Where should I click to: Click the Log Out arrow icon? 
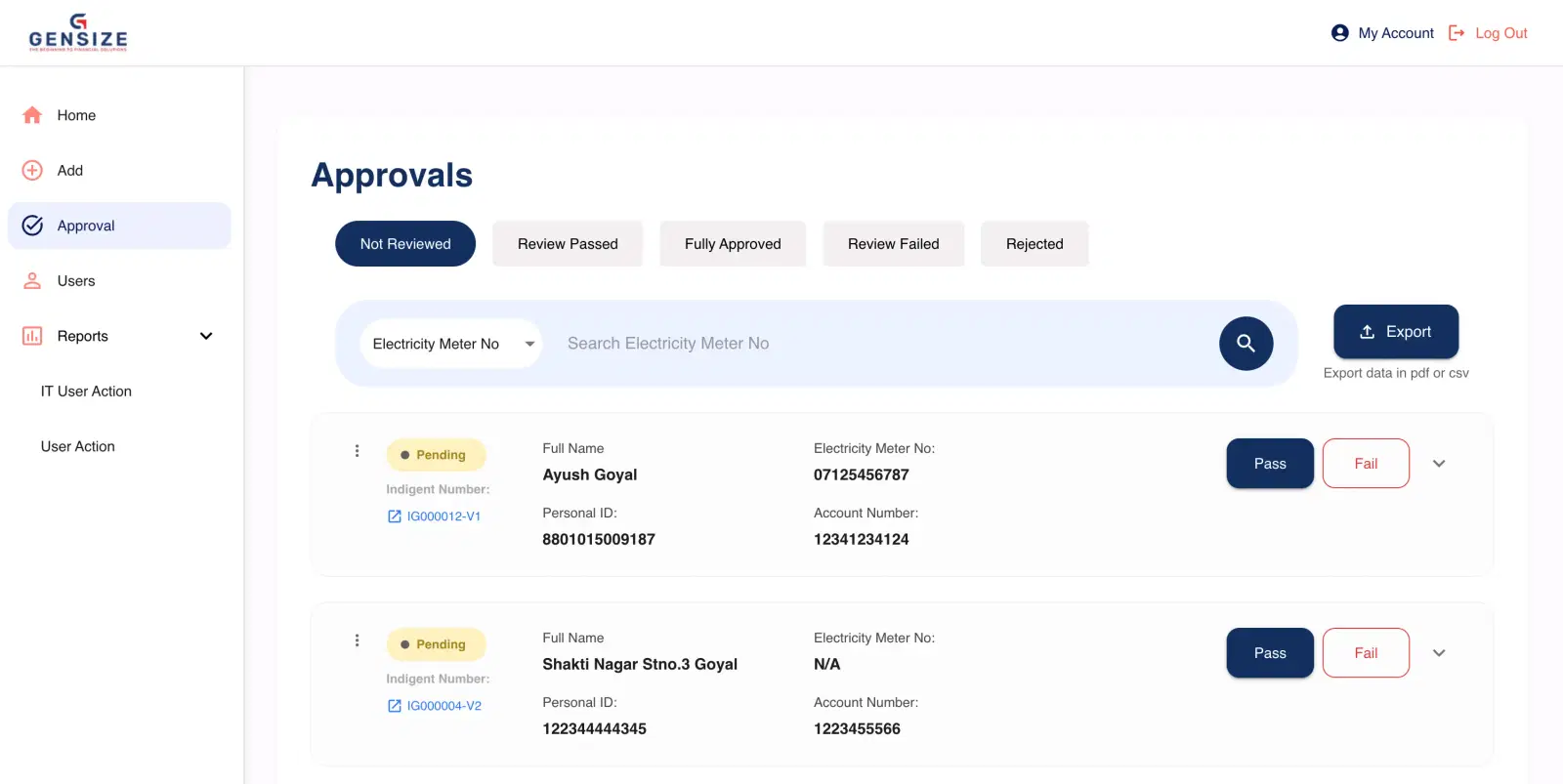click(x=1457, y=33)
